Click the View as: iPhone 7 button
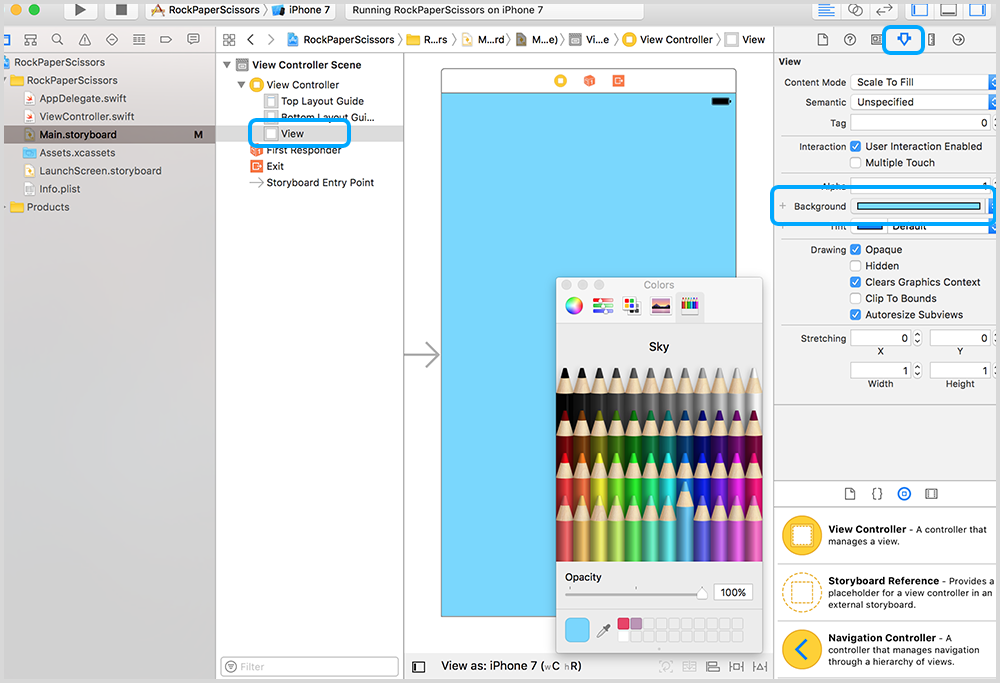This screenshot has width=1000, height=683. (x=510, y=666)
